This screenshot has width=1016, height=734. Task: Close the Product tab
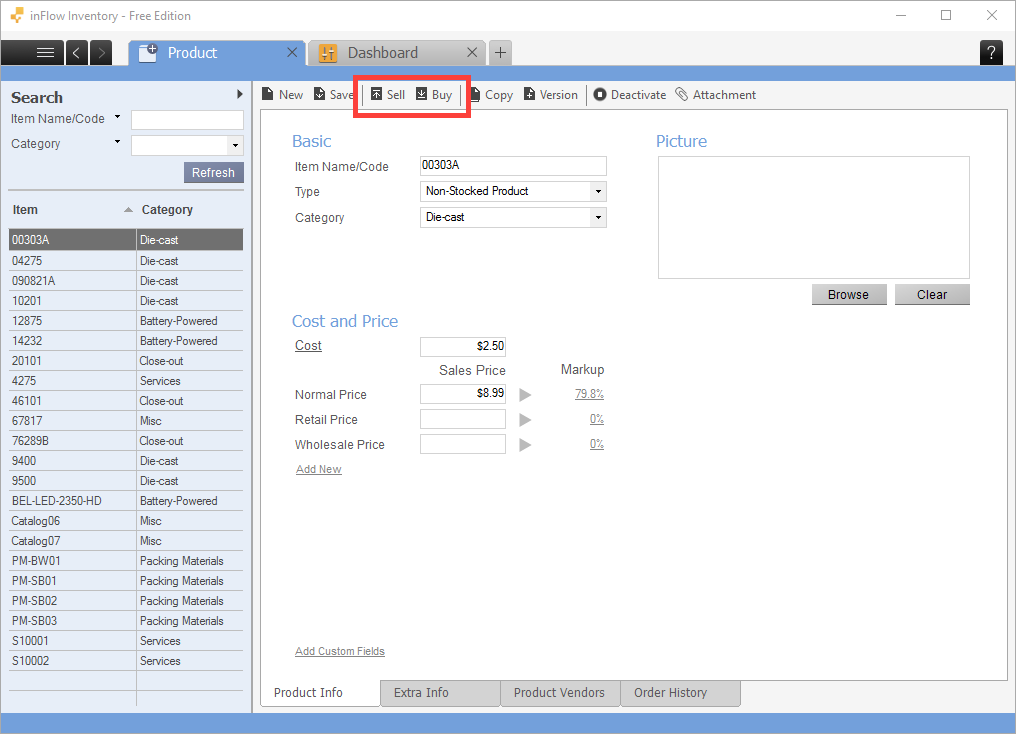click(292, 52)
